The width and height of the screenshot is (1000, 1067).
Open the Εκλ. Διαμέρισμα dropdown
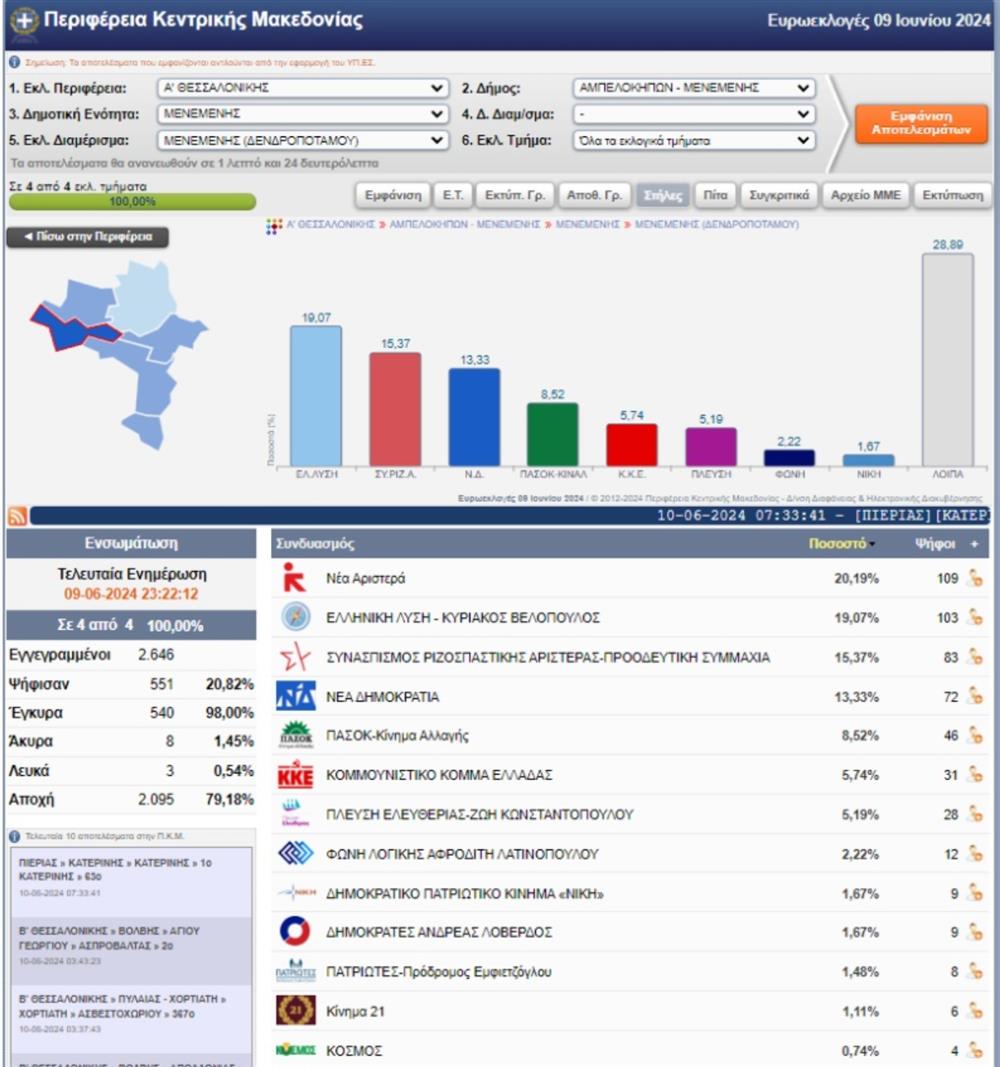[x=302, y=141]
